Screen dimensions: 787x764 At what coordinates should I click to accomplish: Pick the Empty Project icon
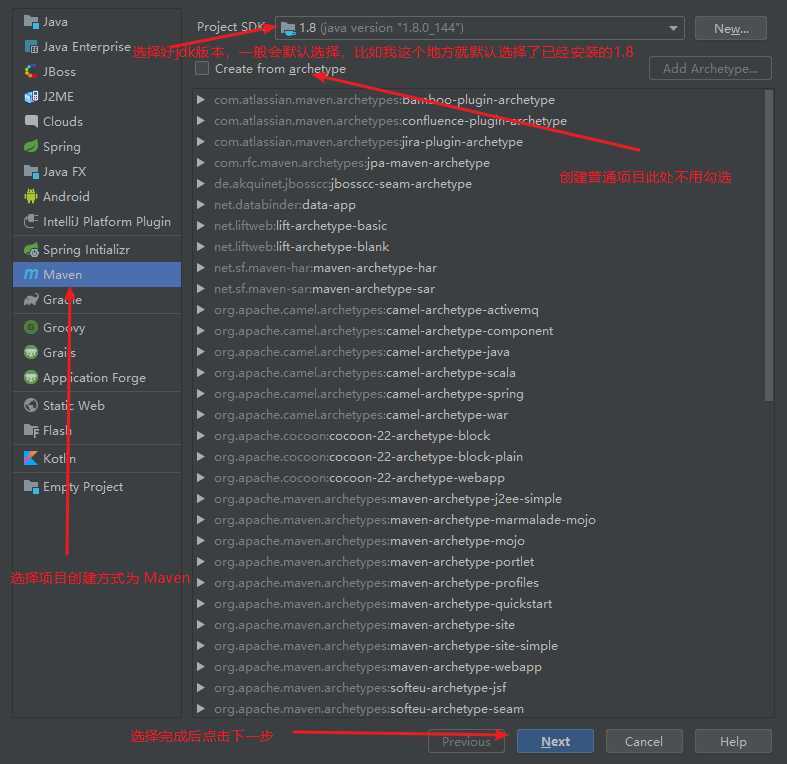(x=31, y=486)
